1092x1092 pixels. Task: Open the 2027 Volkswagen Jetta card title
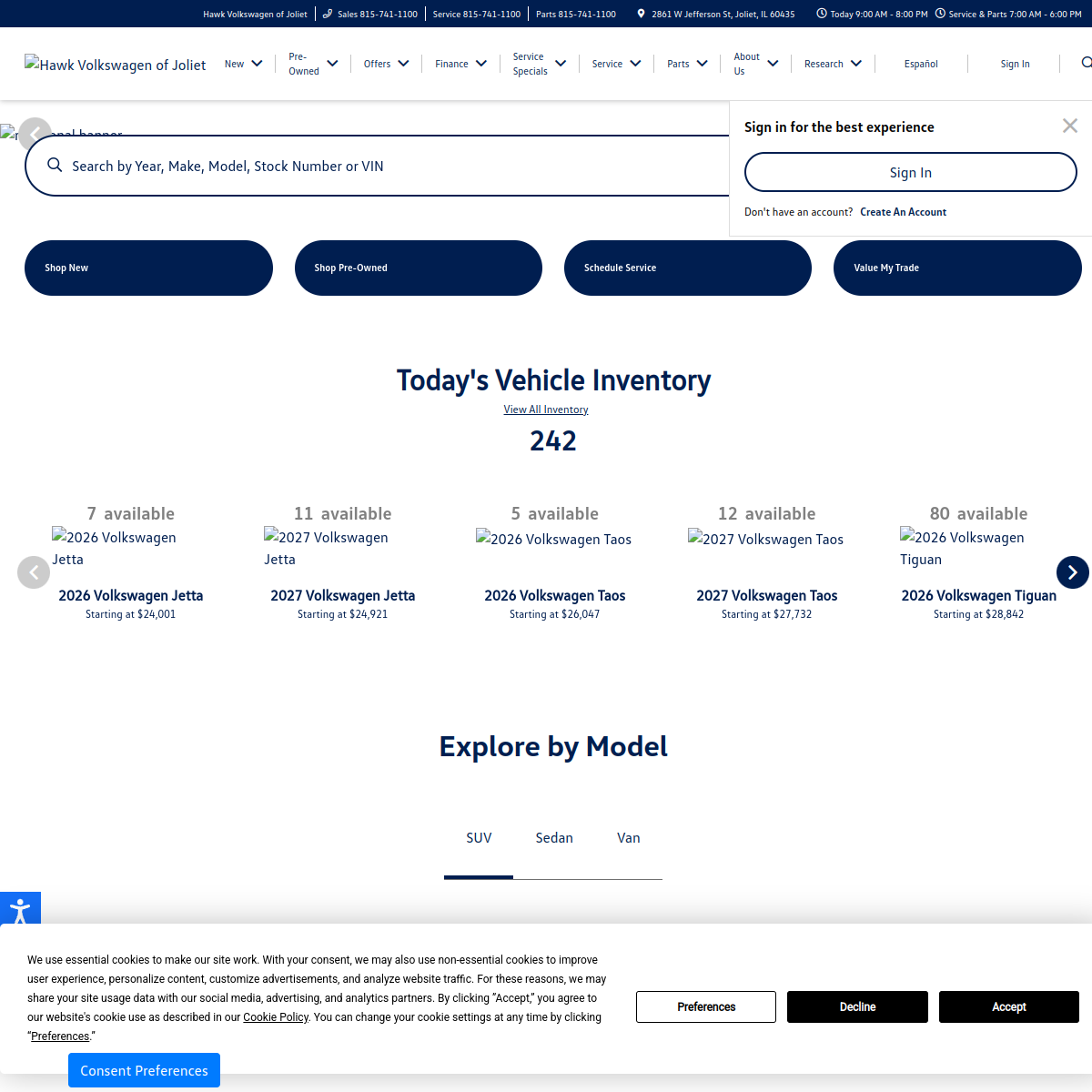pos(343,595)
